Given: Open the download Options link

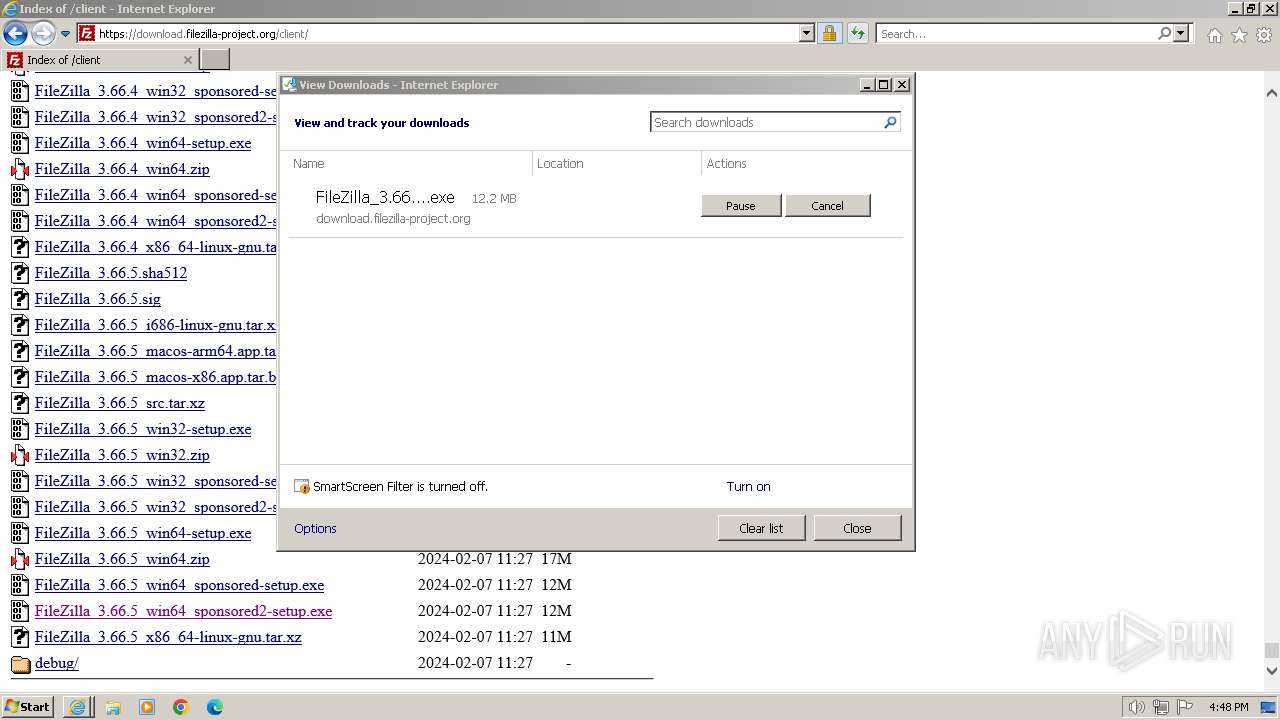Looking at the screenshot, I should (x=315, y=528).
